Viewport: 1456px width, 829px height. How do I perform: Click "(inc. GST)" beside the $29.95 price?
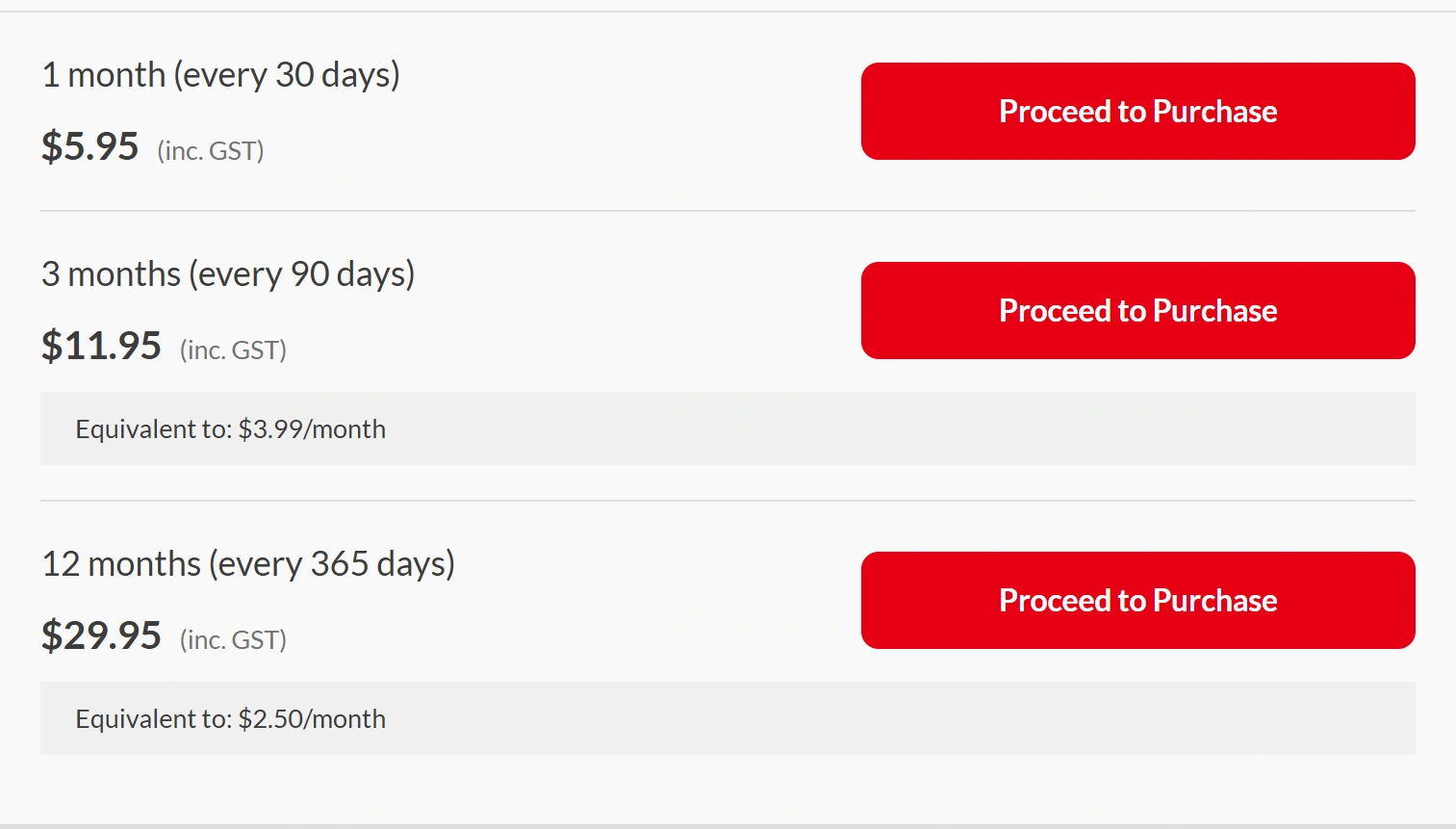click(x=233, y=640)
